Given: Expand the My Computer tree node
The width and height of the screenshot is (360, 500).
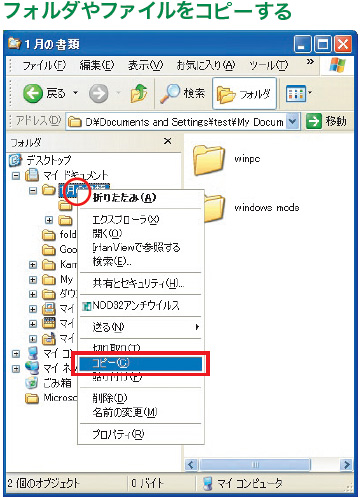Looking at the screenshot, I should [16, 353].
